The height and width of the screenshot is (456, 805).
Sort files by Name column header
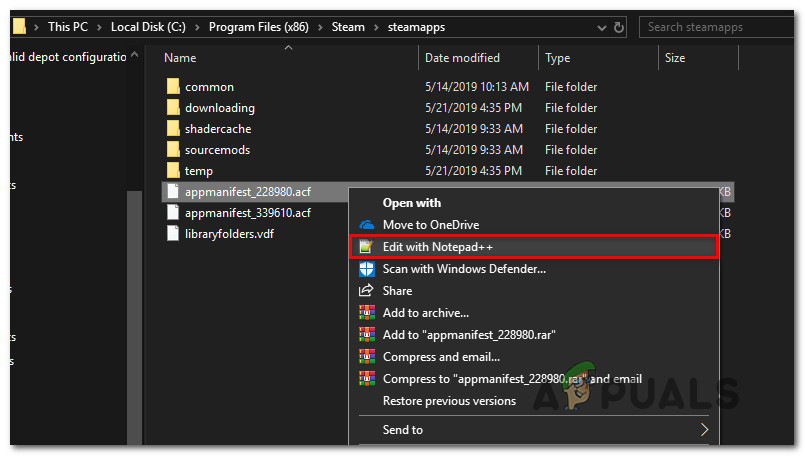(180, 58)
